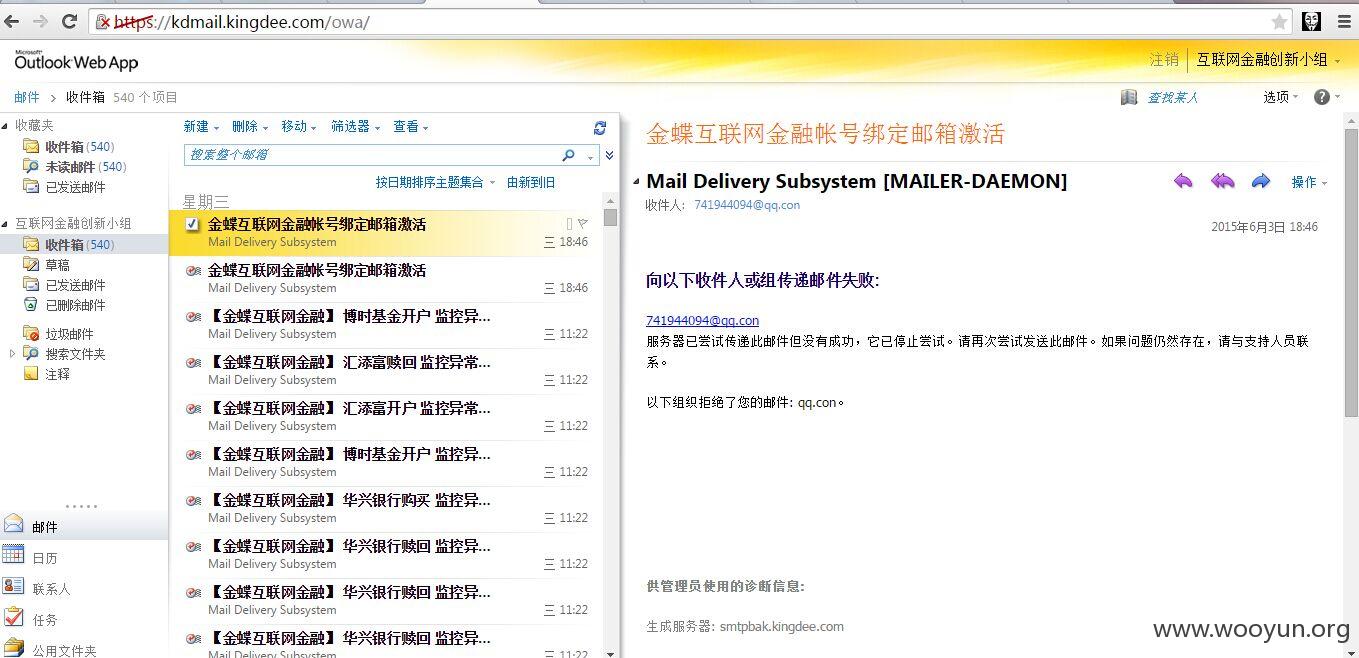The width and height of the screenshot is (1359, 658).
Task: Click date 2015年6月3日 18:46
Action: click(1264, 227)
